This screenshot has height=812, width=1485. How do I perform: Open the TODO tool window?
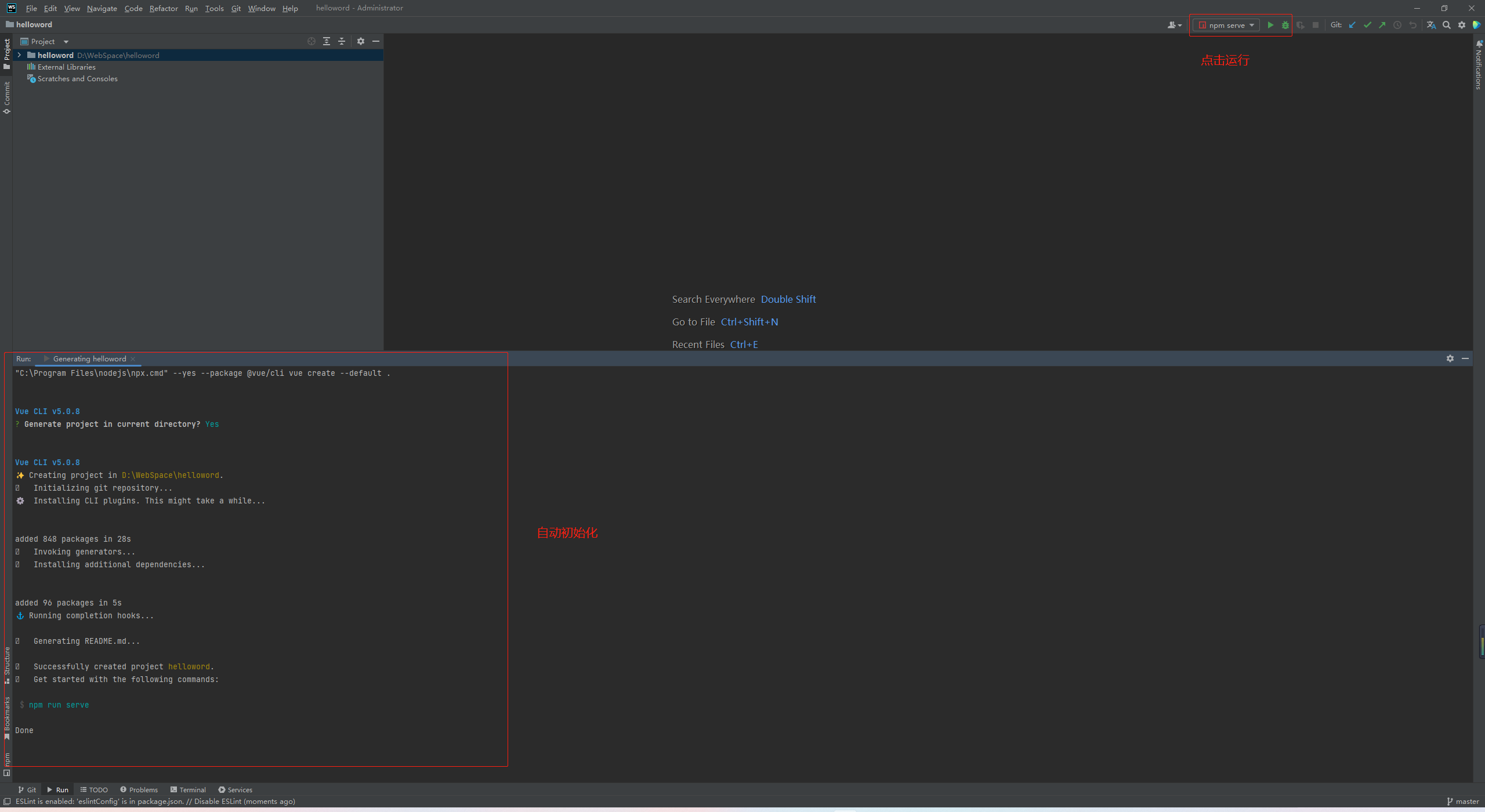point(94,789)
